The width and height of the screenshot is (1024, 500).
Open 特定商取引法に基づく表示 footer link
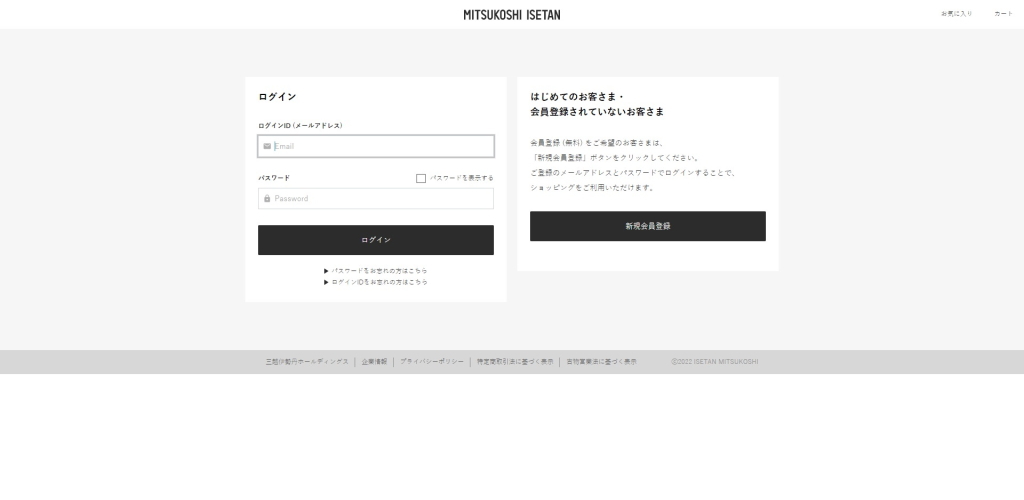tap(515, 361)
